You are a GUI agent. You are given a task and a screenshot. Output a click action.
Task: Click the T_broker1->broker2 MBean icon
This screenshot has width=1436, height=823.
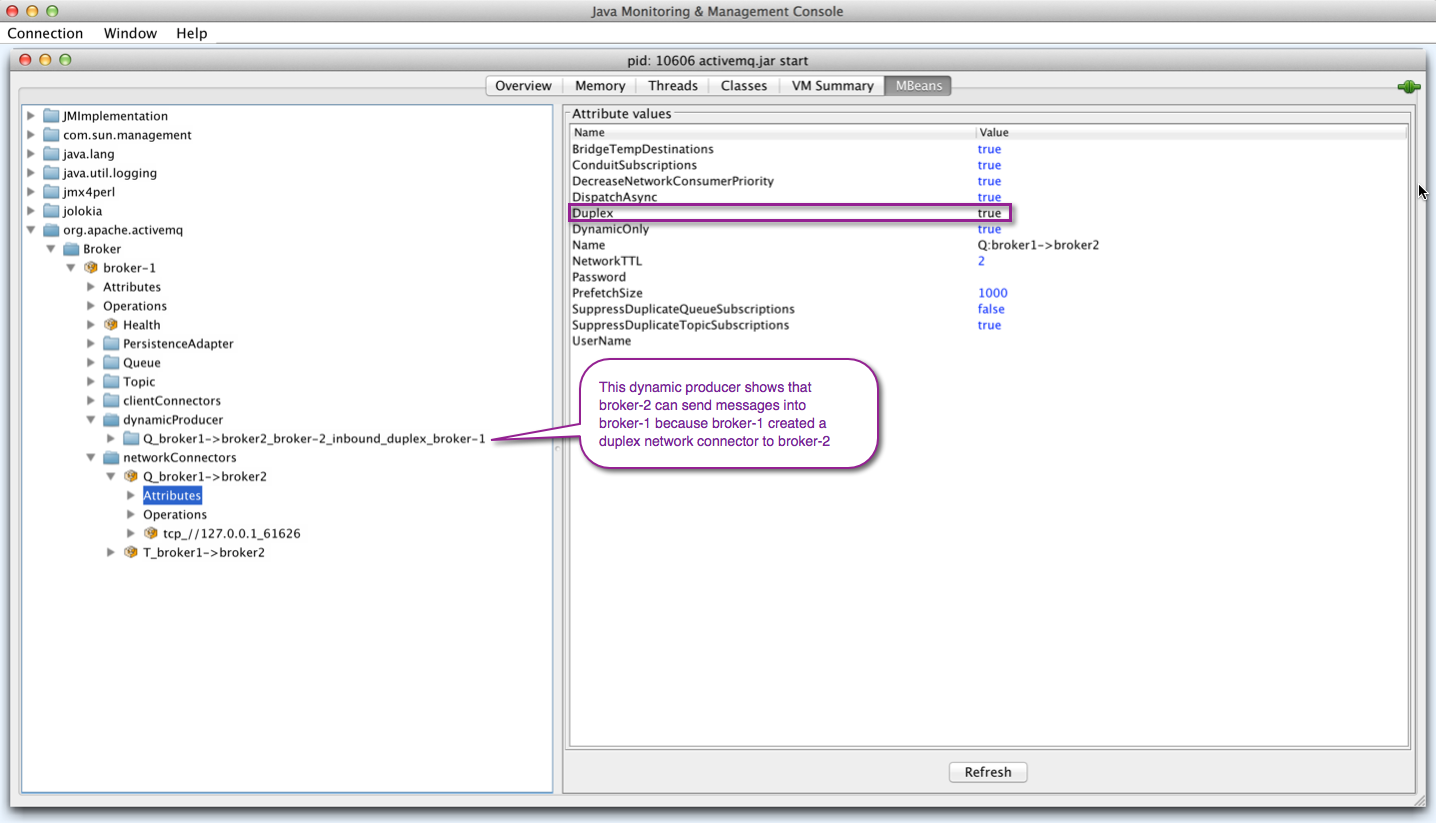pyautogui.click(x=131, y=553)
